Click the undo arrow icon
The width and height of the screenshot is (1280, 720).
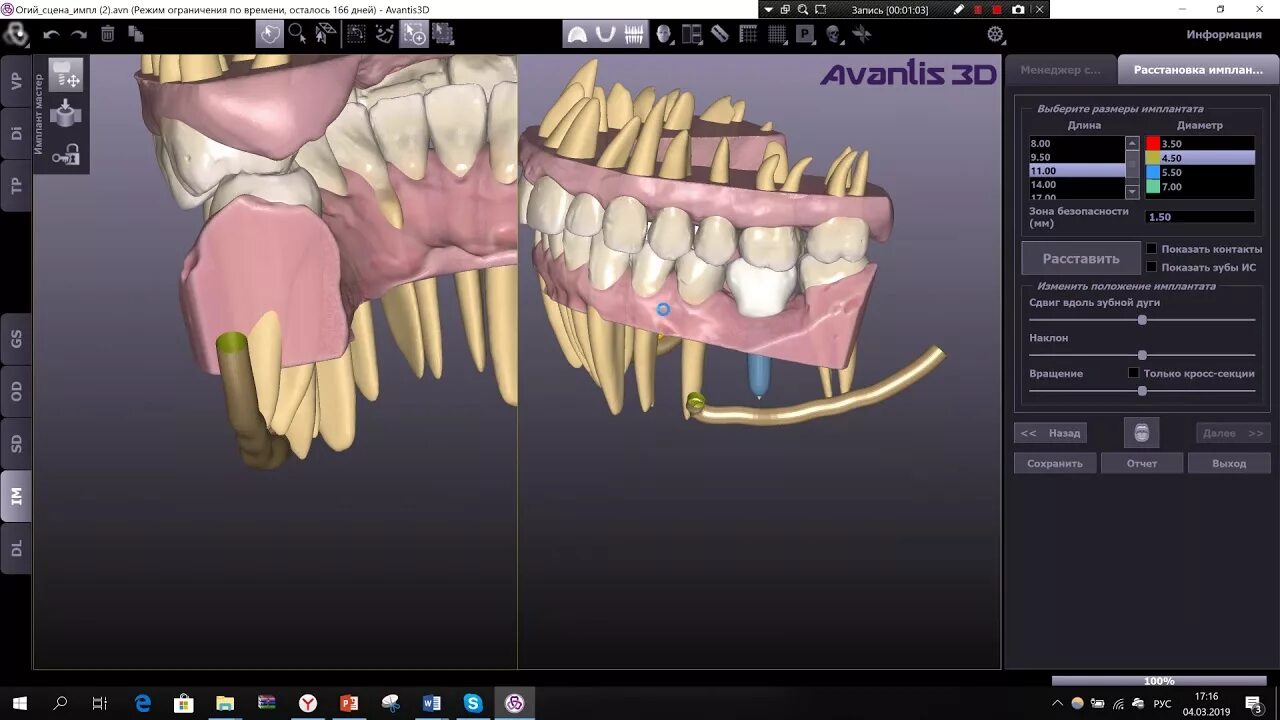point(51,34)
